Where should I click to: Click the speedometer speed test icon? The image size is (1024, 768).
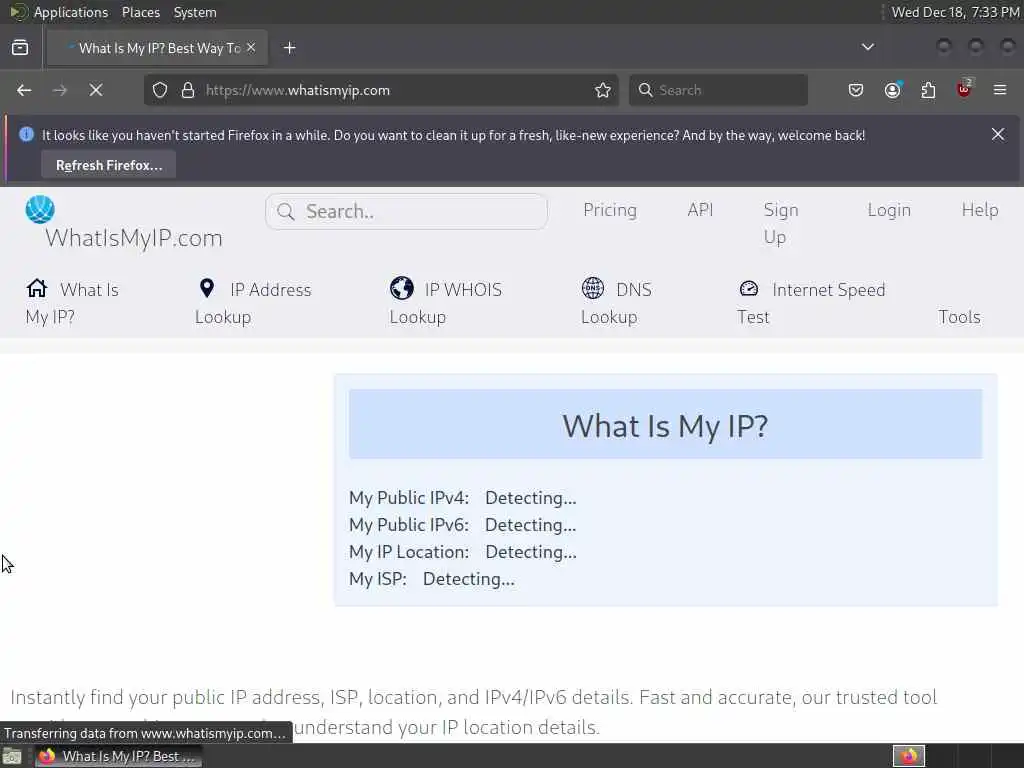tap(748, 288)
